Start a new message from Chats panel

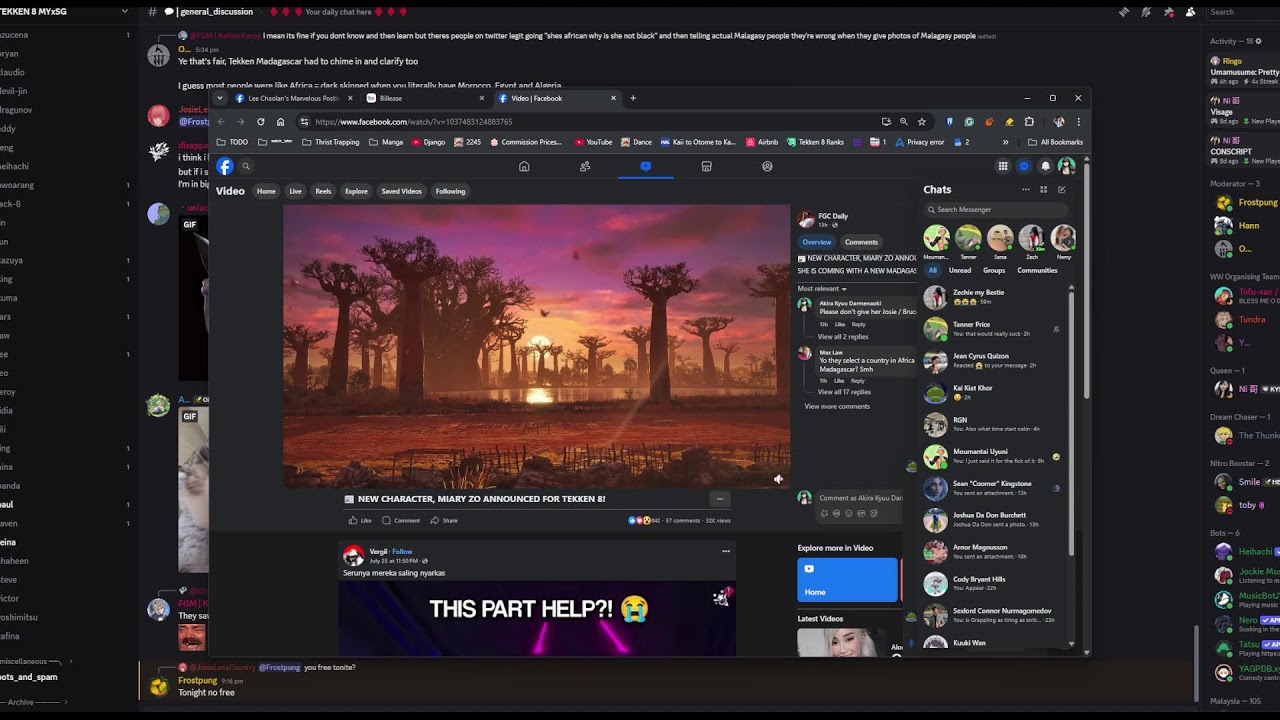click(x=1062, y=190)
